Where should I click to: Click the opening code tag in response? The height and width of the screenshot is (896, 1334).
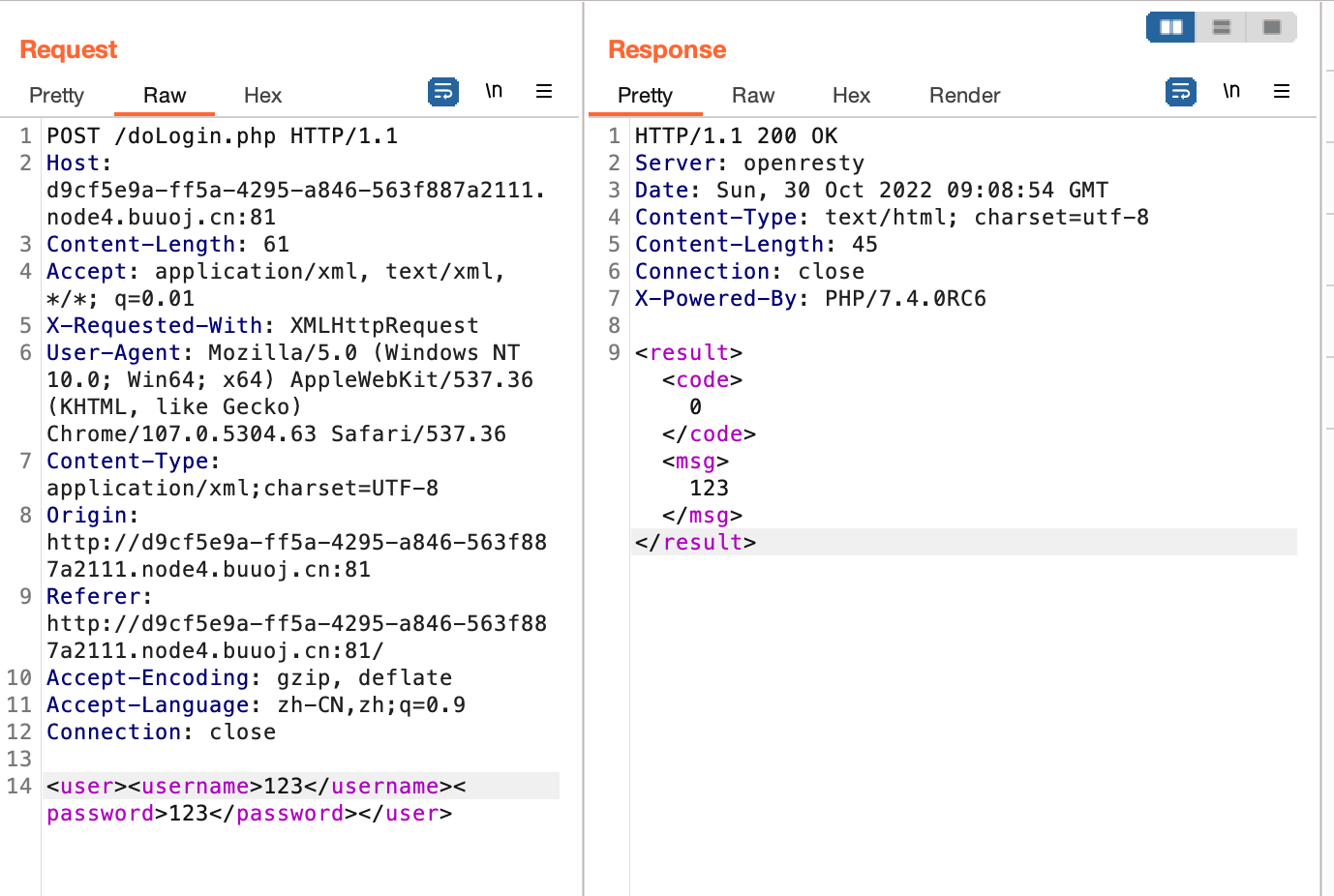pyautogui.click(x=703, y=380)
